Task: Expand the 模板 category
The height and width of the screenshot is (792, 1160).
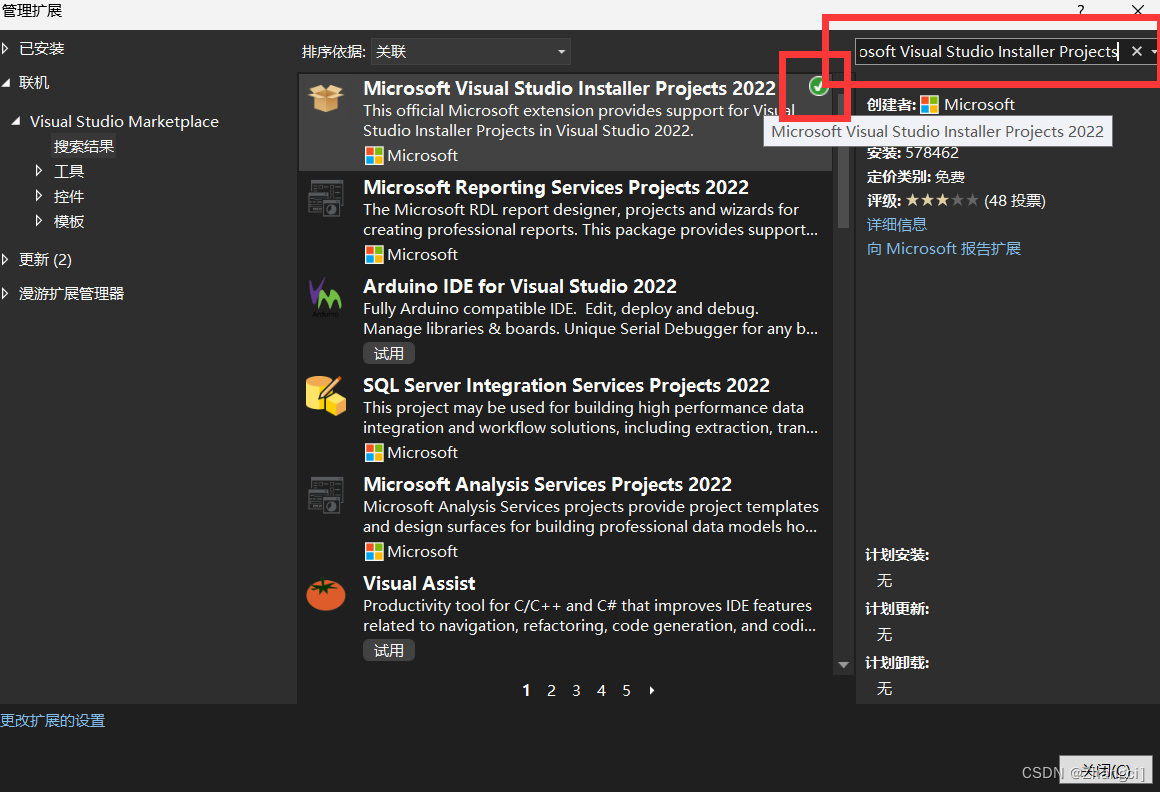Action: (x=38, y=220)
